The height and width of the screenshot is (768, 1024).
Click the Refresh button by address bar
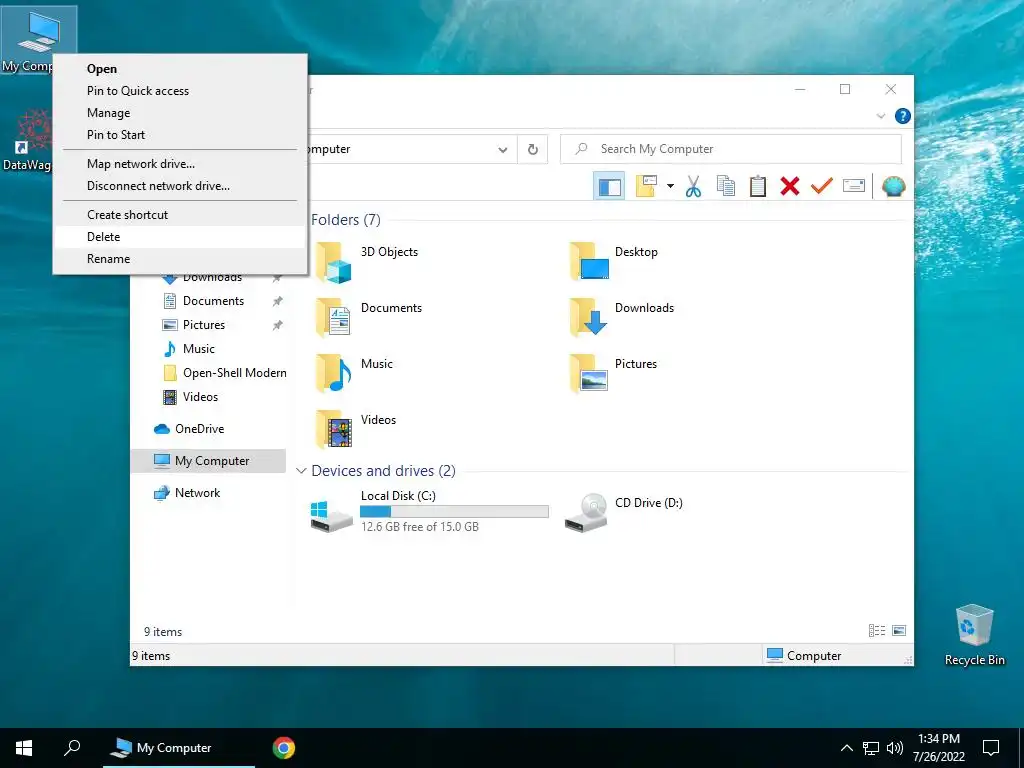[533, 150]
